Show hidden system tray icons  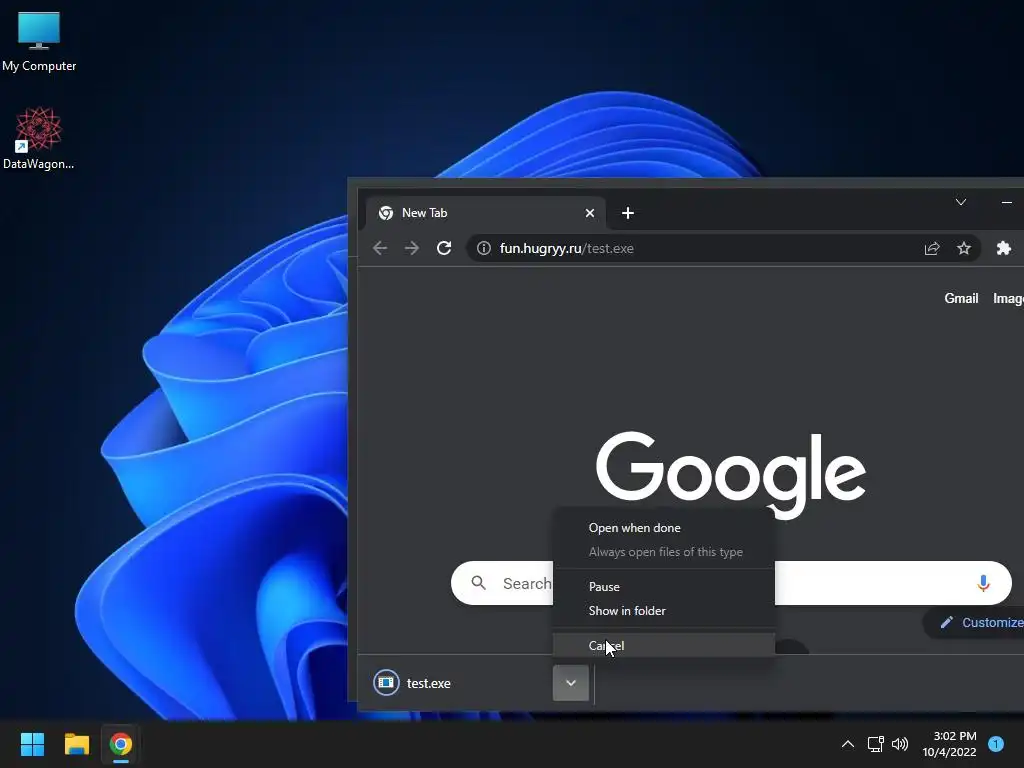tap(848, 744)
